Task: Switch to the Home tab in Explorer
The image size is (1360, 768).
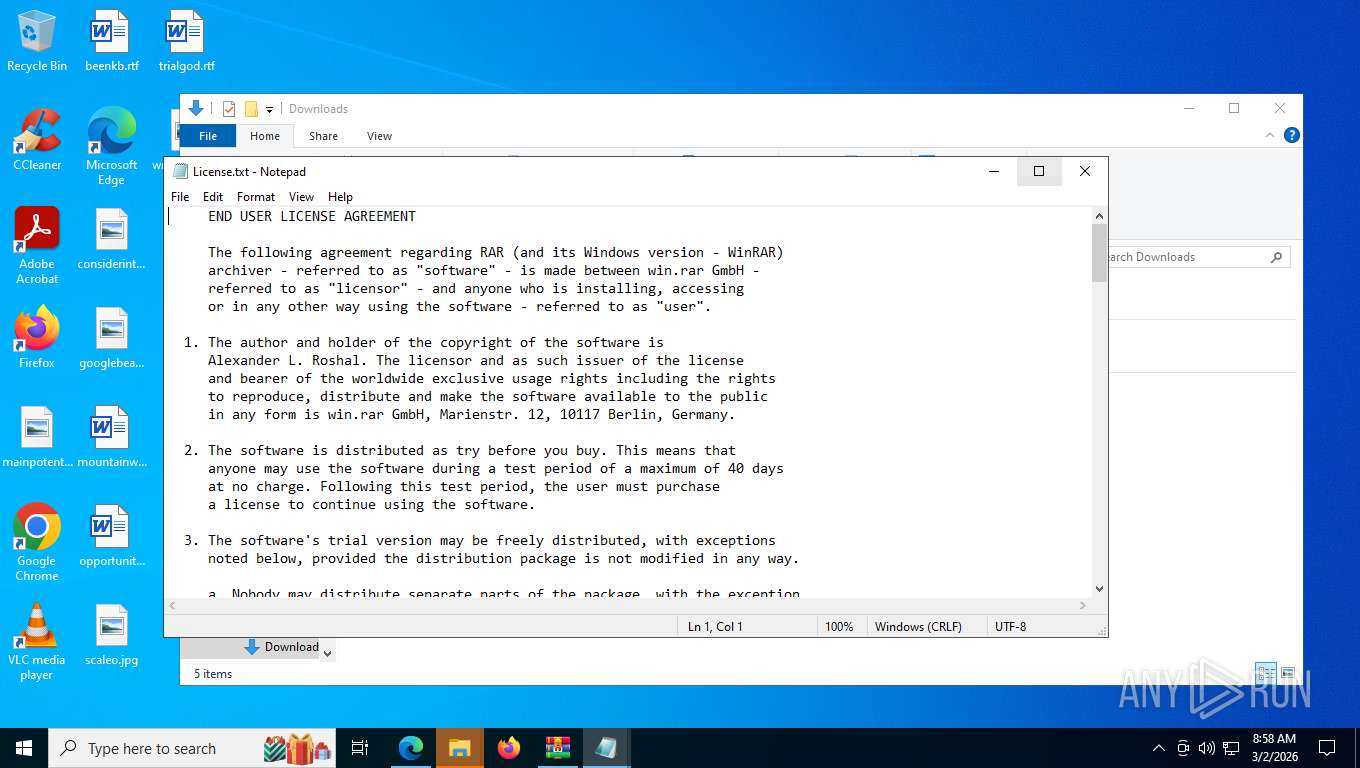Action: click(265, 136)
